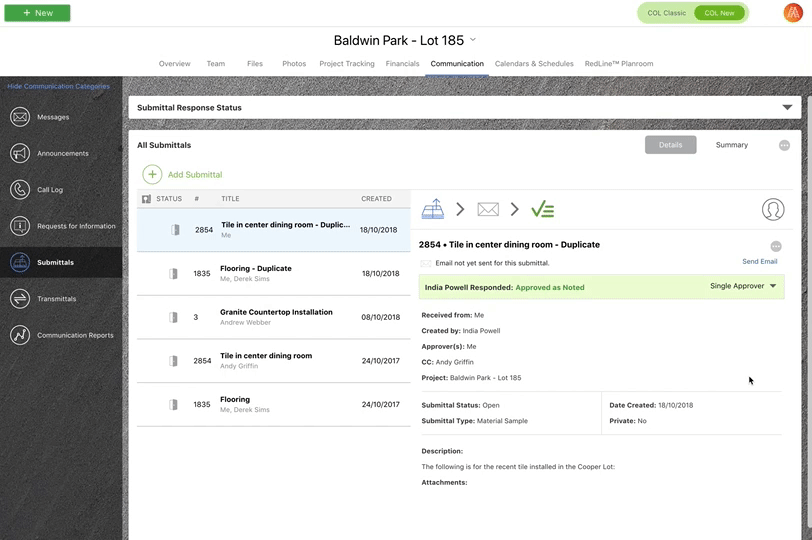Click the STATUS column header text
This screenshot has height=540, width=812.
[169, 199]
